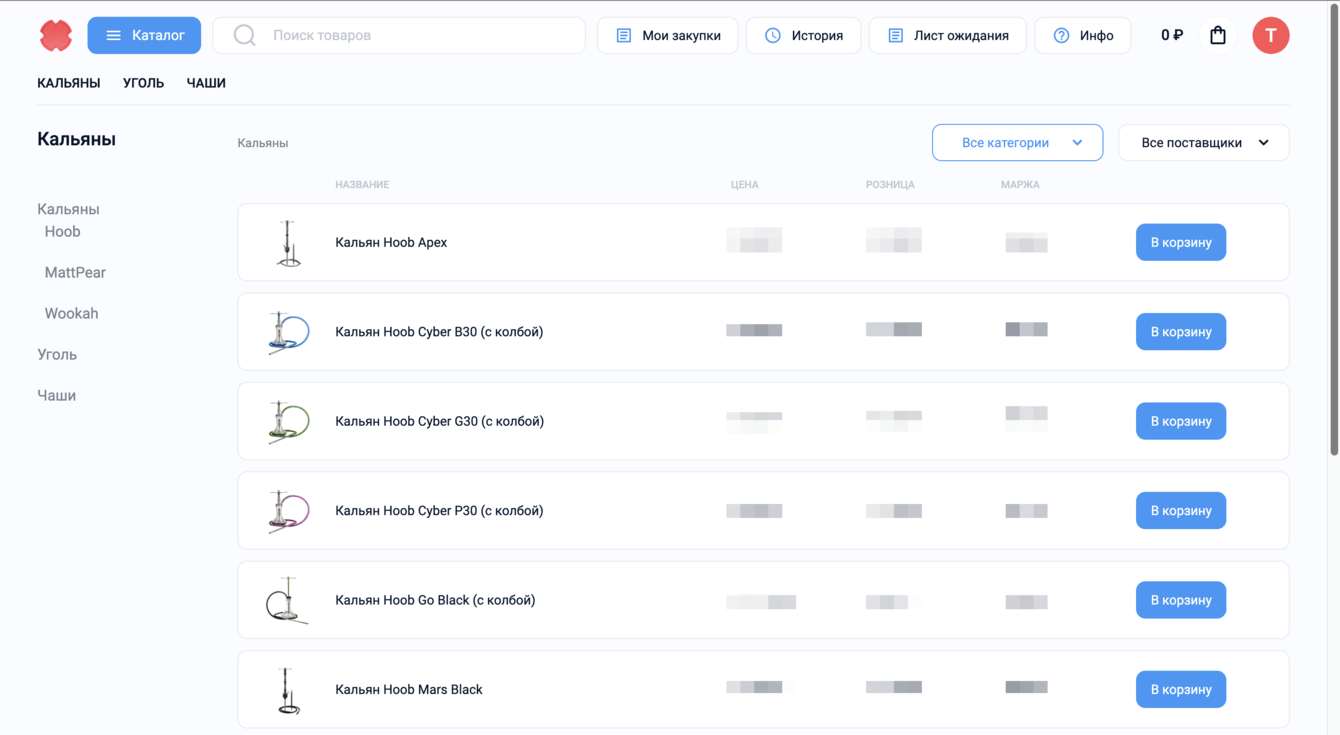The image size is (1340, 735).
Task: Open Мои закупки with the list icon
Action: [667, 36]
